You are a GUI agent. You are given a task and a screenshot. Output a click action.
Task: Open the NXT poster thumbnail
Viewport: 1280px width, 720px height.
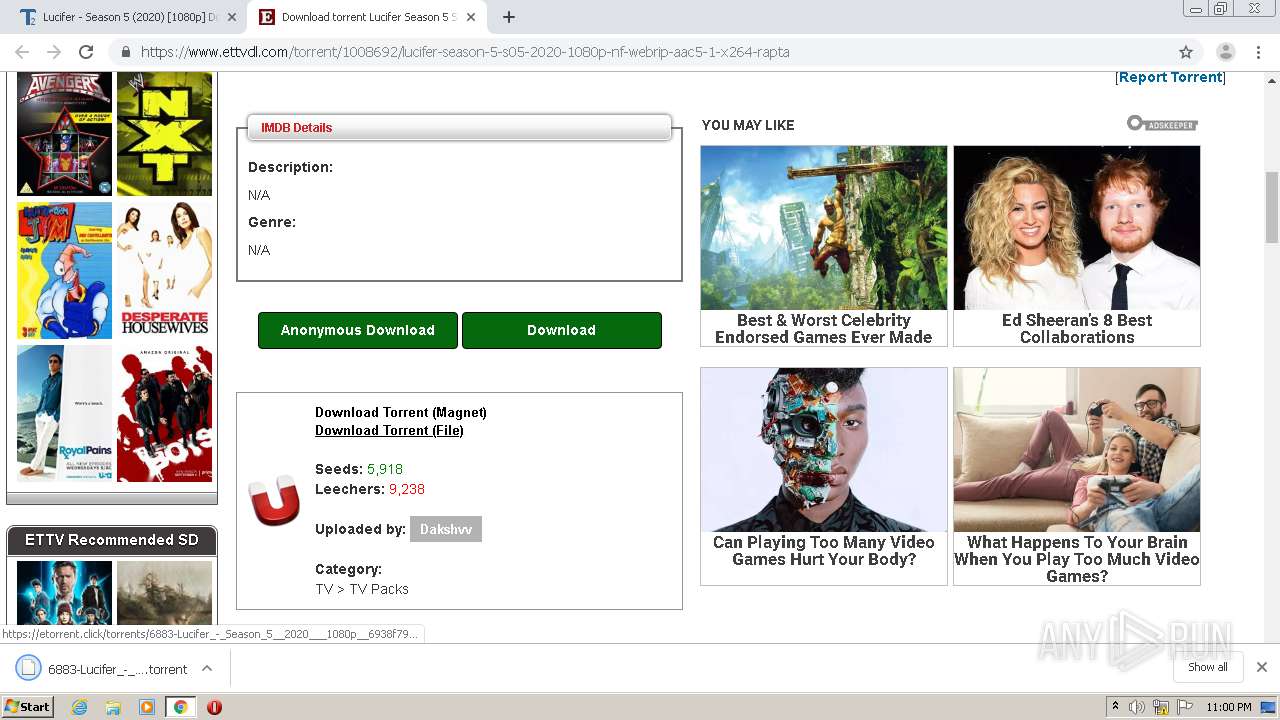tap(165, 134)
